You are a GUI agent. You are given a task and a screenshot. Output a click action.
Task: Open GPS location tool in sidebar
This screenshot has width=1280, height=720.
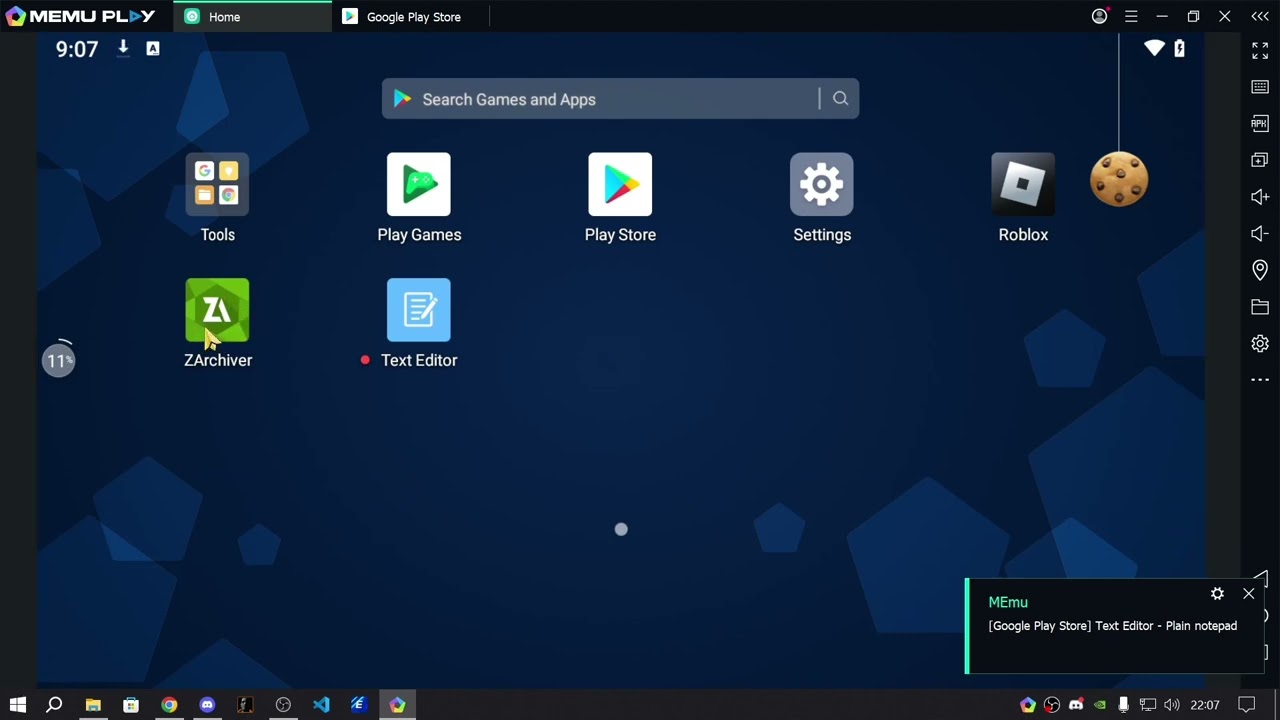pyautogui.click(x=1260, y=270)
